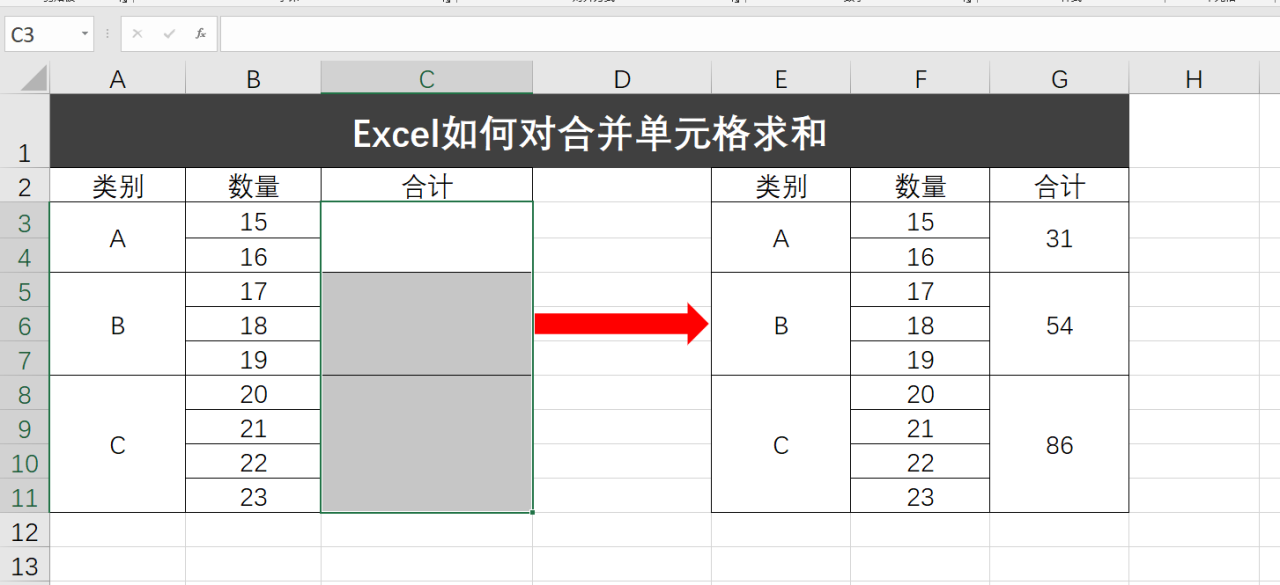Click the cell with 19 in column B

click(253, 359)
